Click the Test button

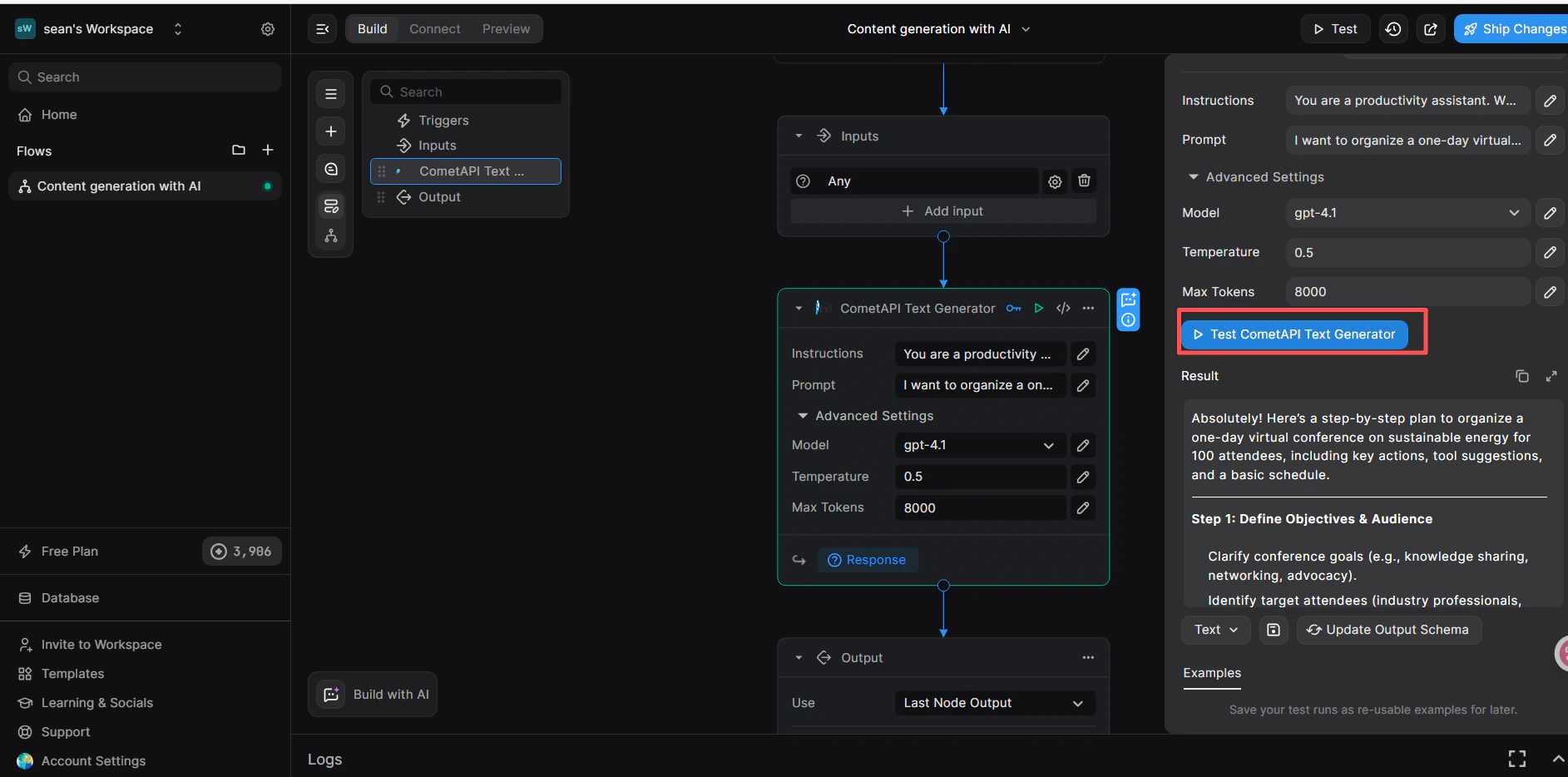[1335, 29]
